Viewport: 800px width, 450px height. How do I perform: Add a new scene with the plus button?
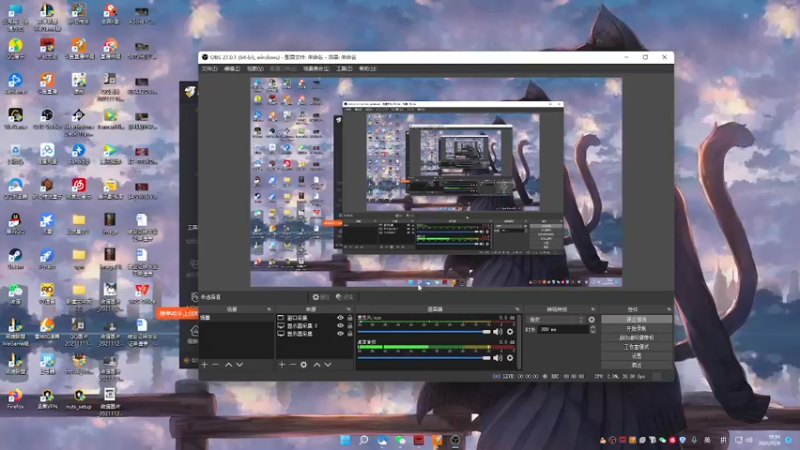tap(205, 365)
